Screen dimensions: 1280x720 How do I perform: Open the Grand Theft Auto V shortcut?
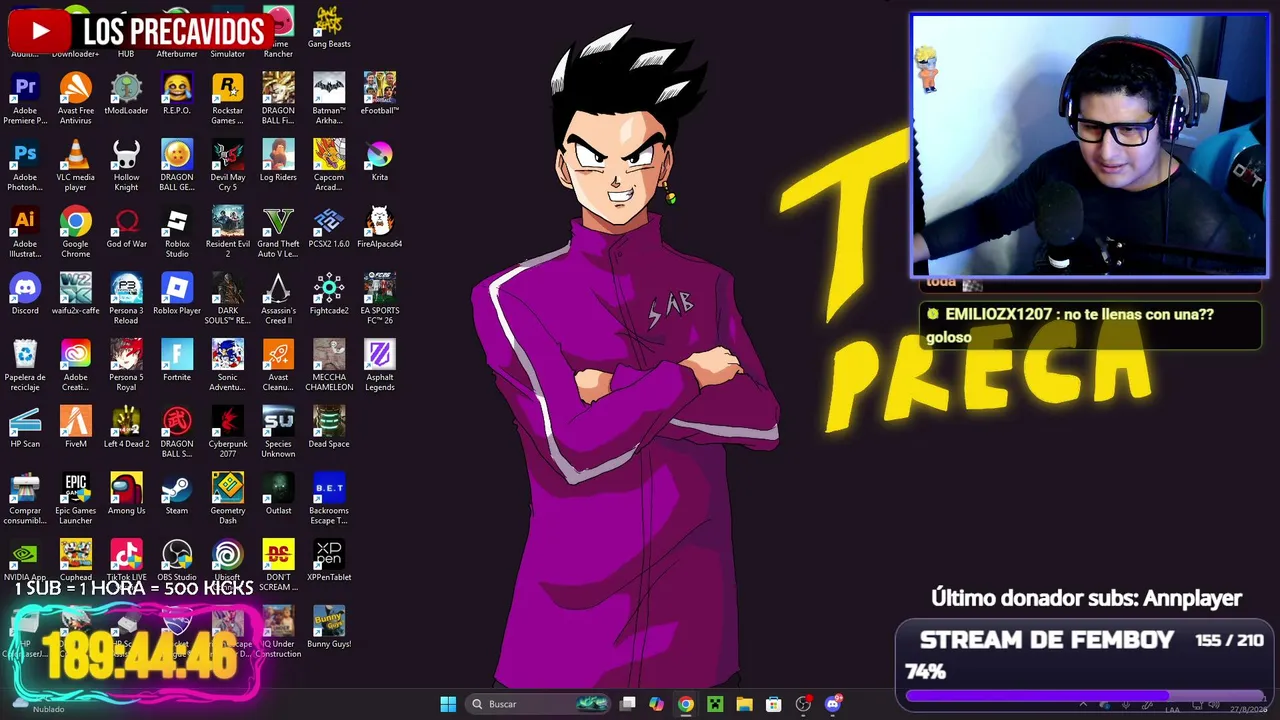[x=278, y=232]
